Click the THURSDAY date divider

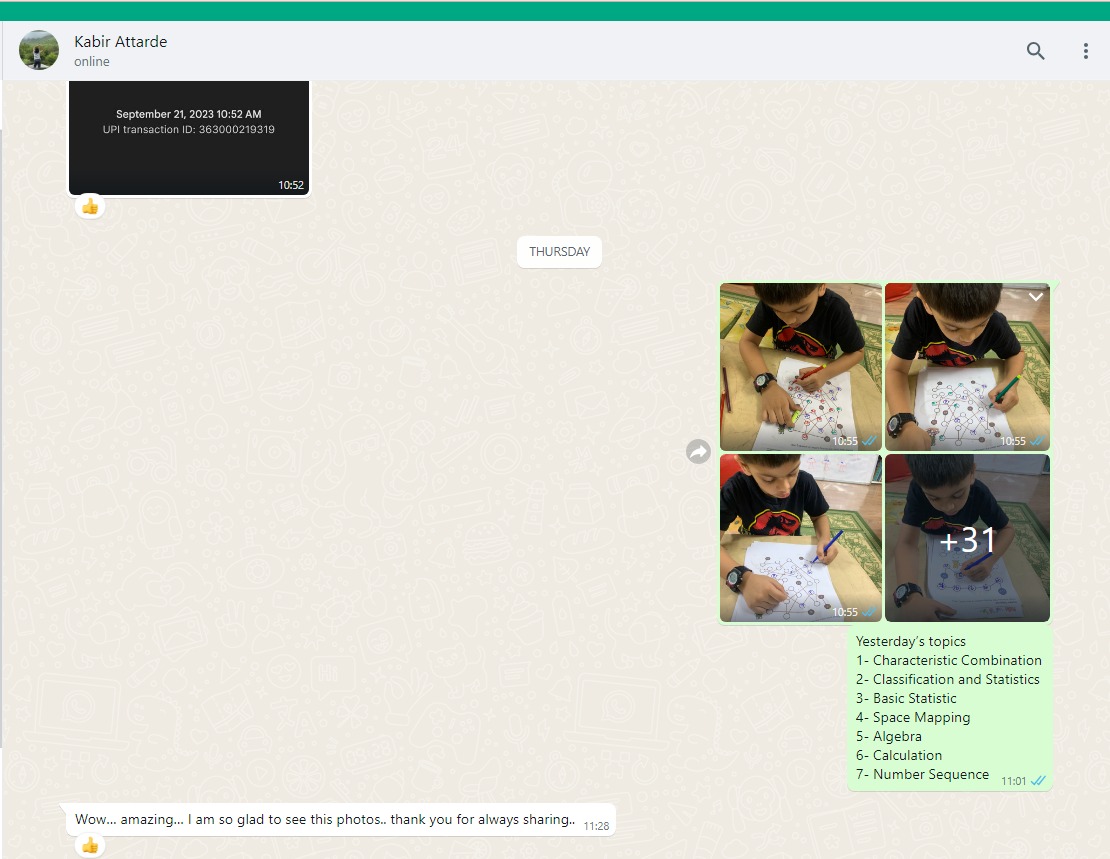[x=559, y=252]
